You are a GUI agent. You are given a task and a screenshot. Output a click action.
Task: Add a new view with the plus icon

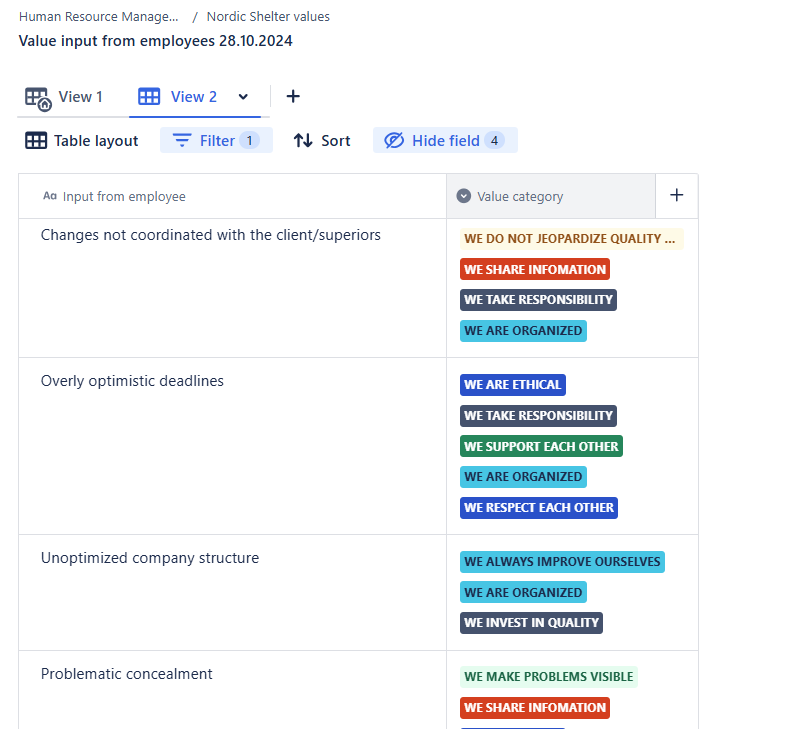(293, 96)
